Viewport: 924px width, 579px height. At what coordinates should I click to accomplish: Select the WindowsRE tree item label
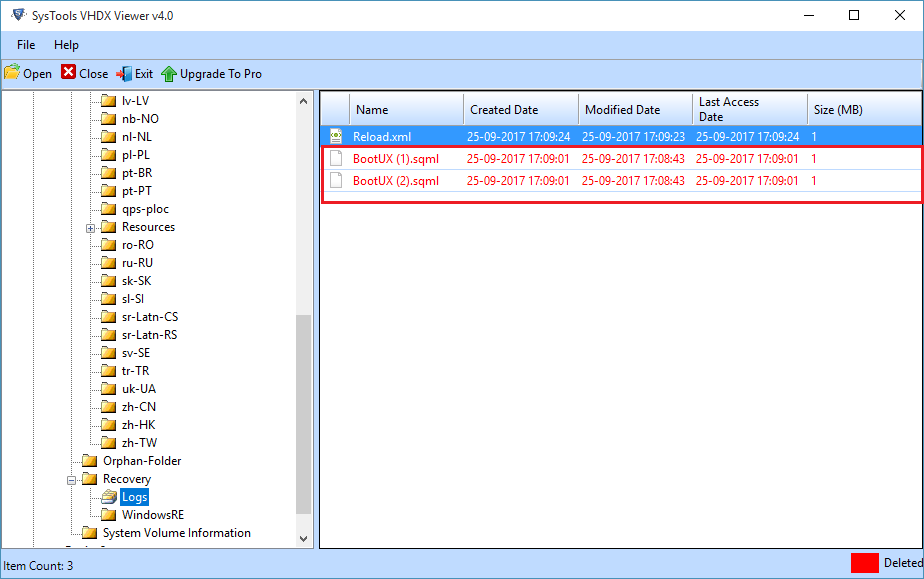(x=153, y=515)
